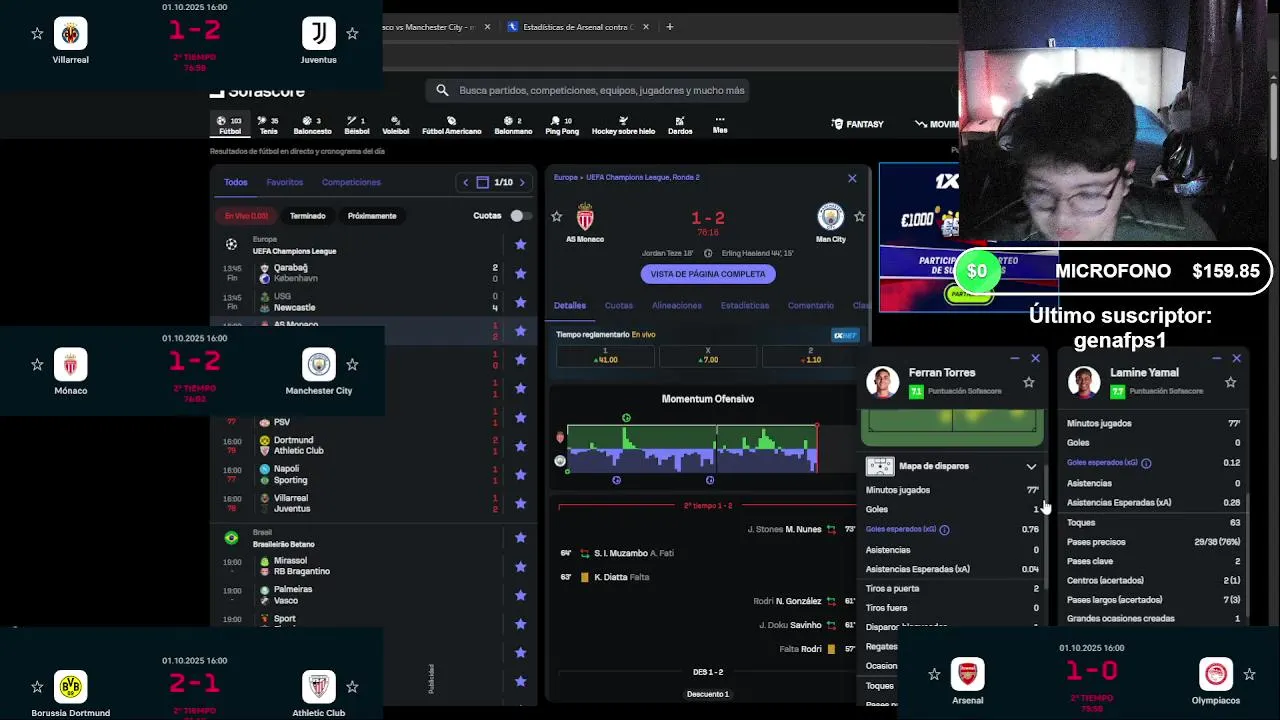Click the 64' substitution icon for Muzambo

point(584,553)
